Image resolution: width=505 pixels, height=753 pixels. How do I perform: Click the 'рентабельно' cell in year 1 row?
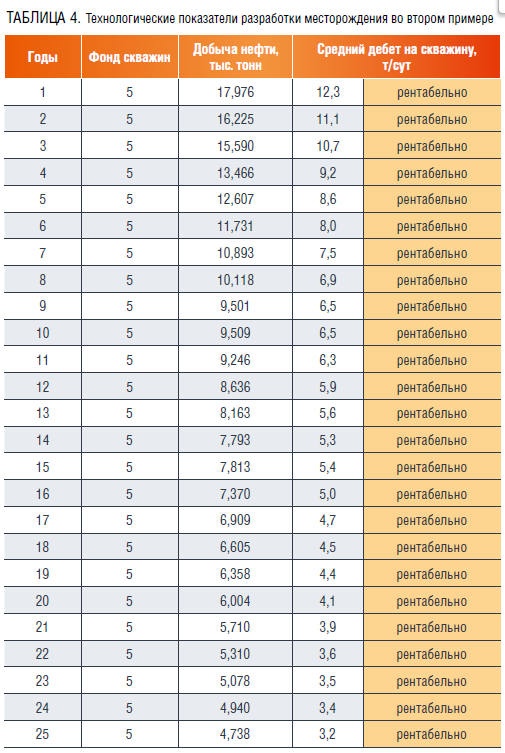[432, 92]
